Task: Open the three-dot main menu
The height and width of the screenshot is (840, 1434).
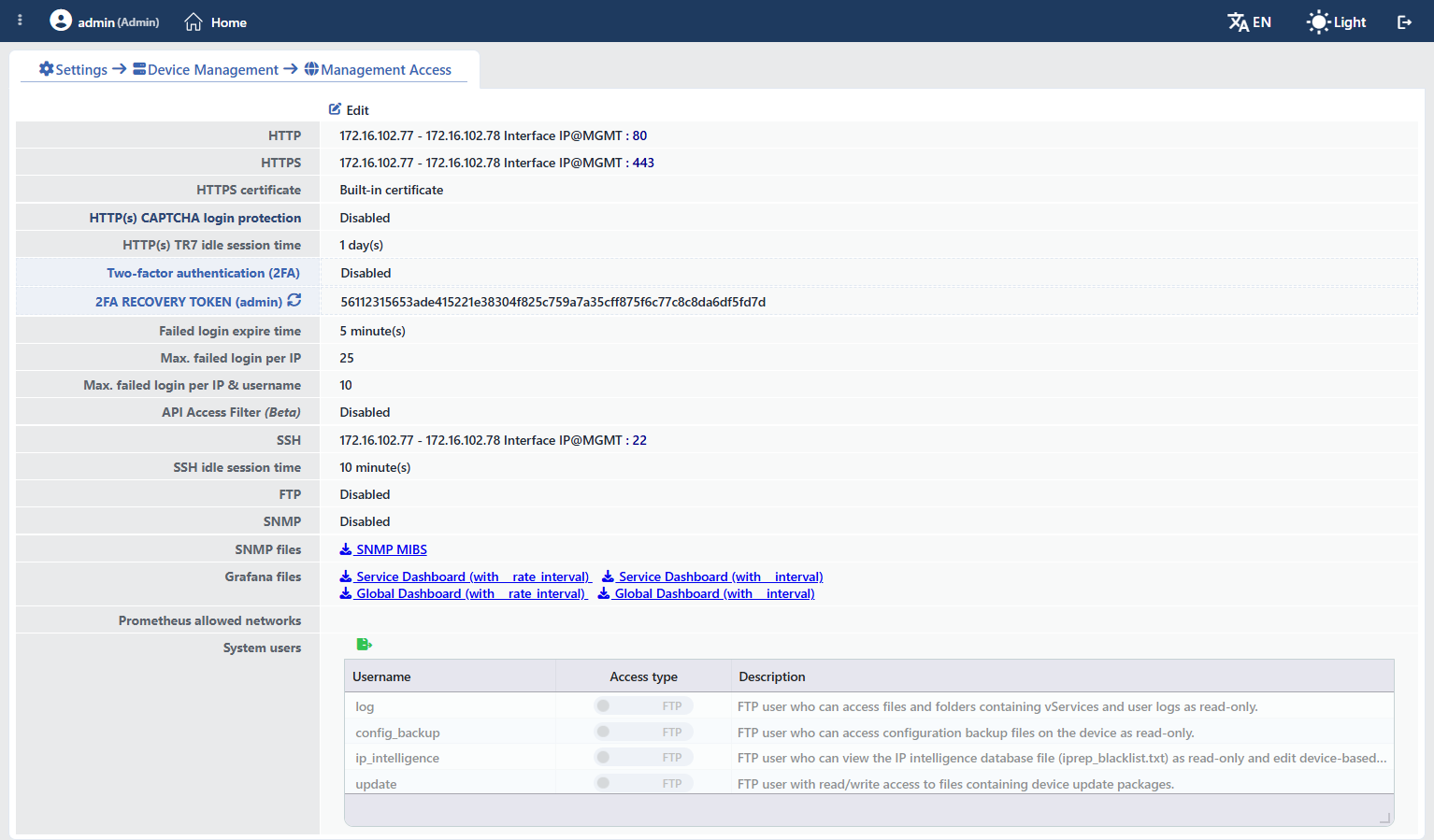Action: [20, 20]
